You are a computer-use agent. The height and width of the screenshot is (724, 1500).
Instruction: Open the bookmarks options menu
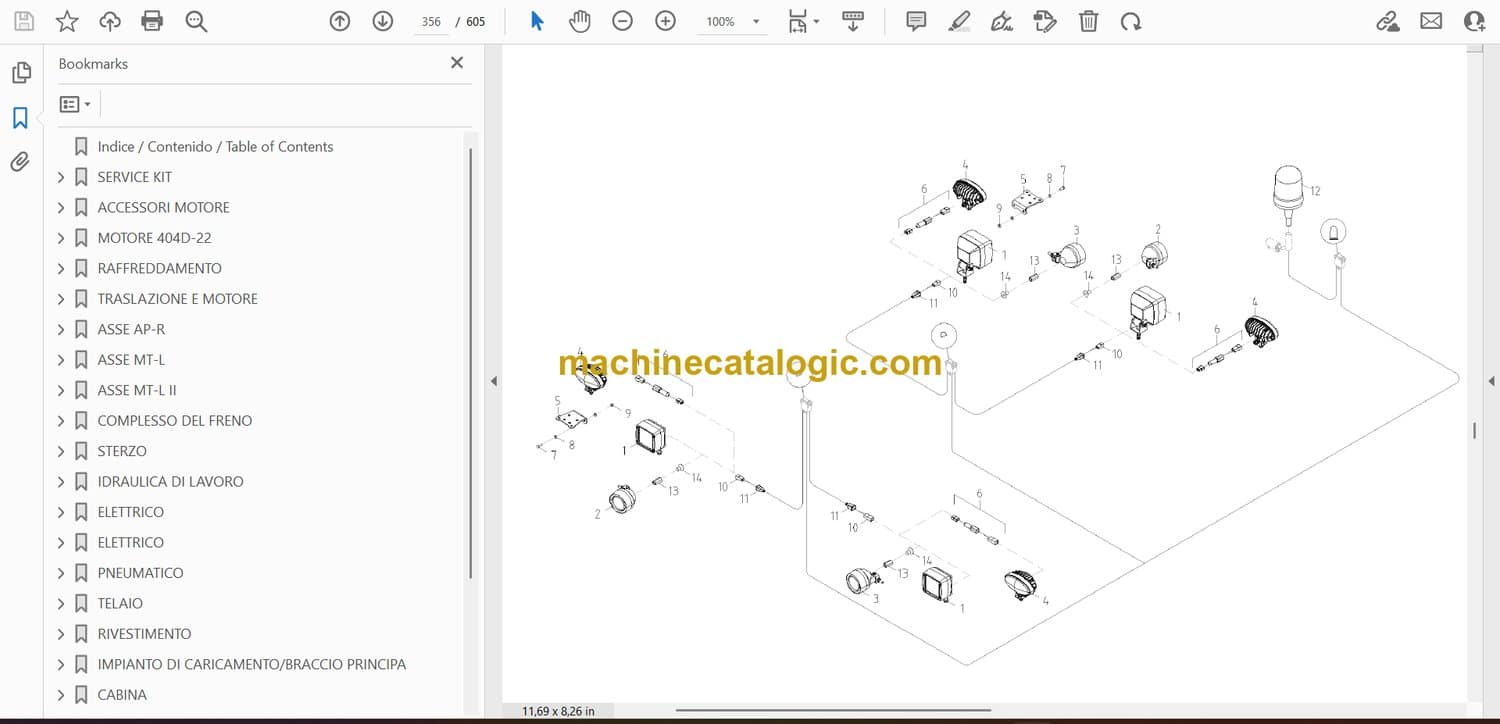75,104
